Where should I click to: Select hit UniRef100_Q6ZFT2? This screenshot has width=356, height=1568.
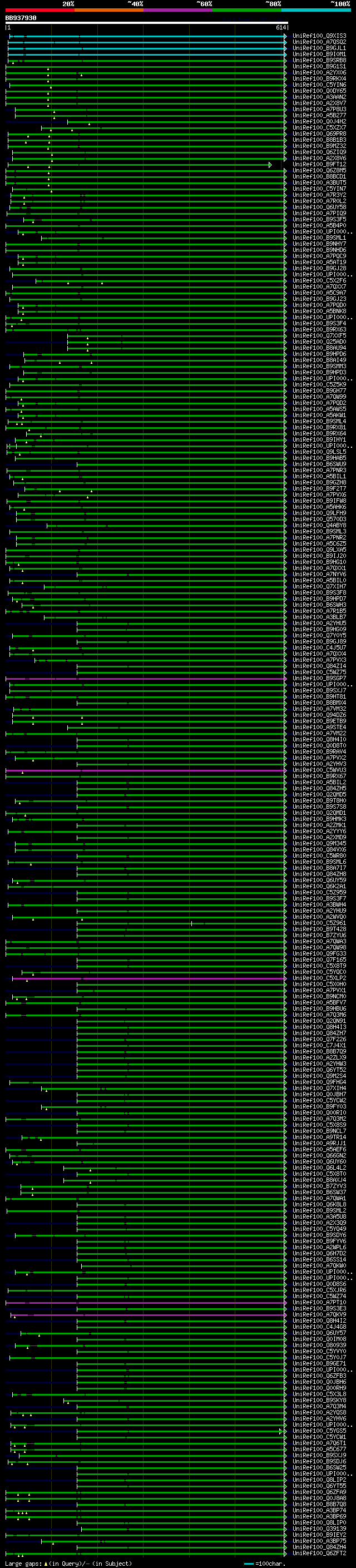(319, 1553)
